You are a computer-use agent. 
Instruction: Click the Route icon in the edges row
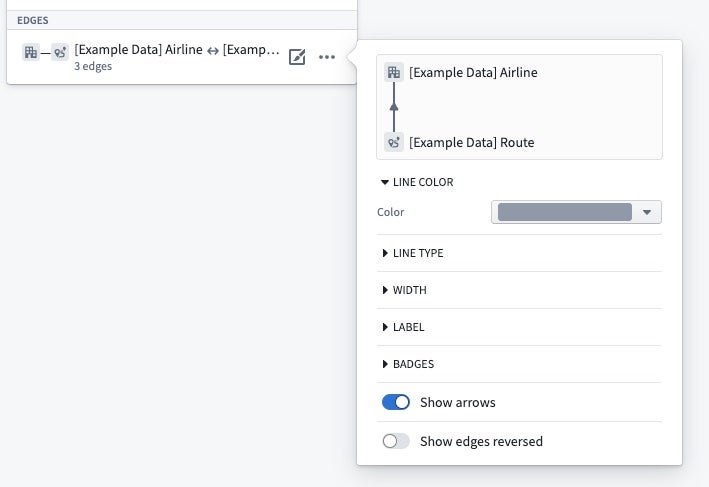(60, 52)
